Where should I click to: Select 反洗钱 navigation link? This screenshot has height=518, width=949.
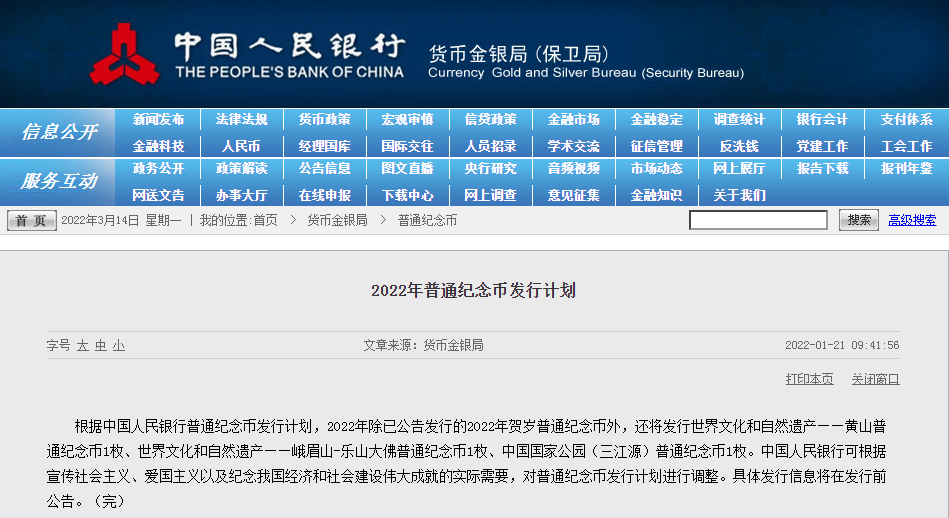click(739, 146)
